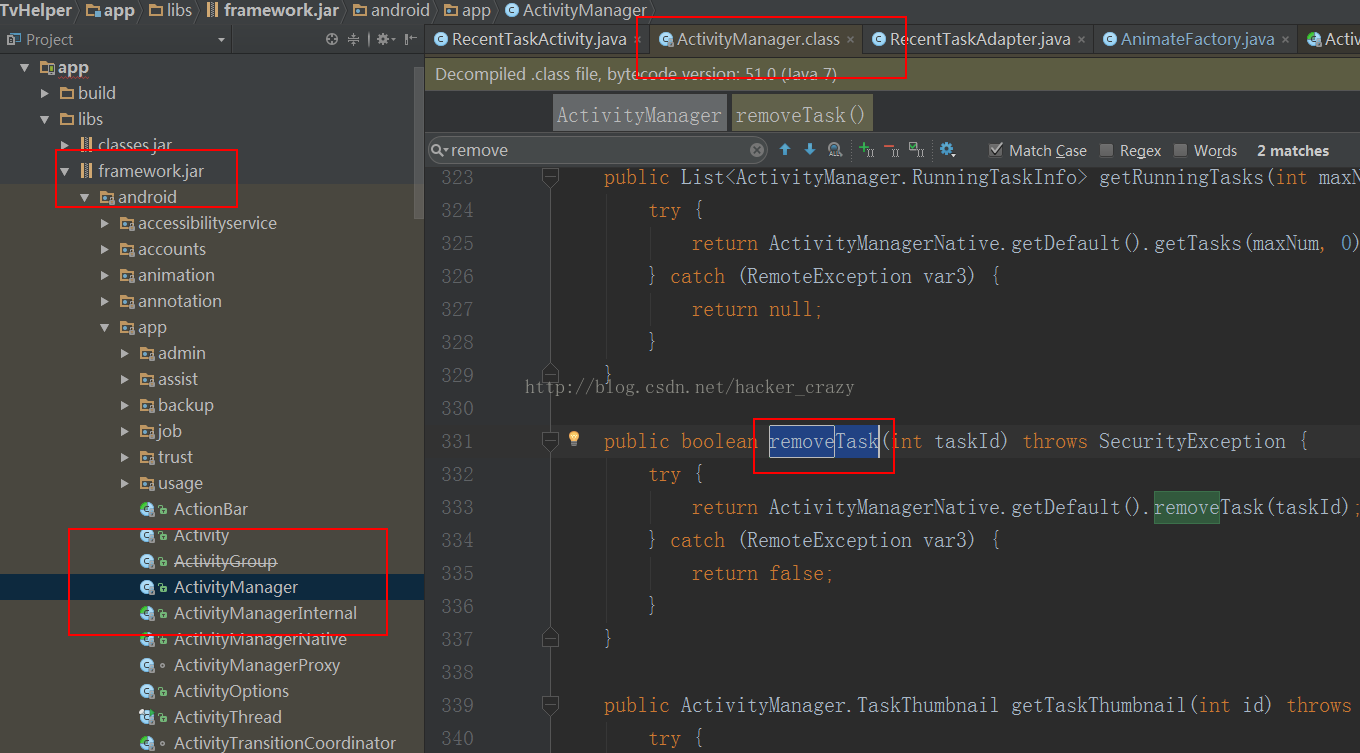Image resolution: width=1360 pixels, height=753 pixels.
Task: Close the RecentTaskAdapter.java tab
Action: (1082, 40)
